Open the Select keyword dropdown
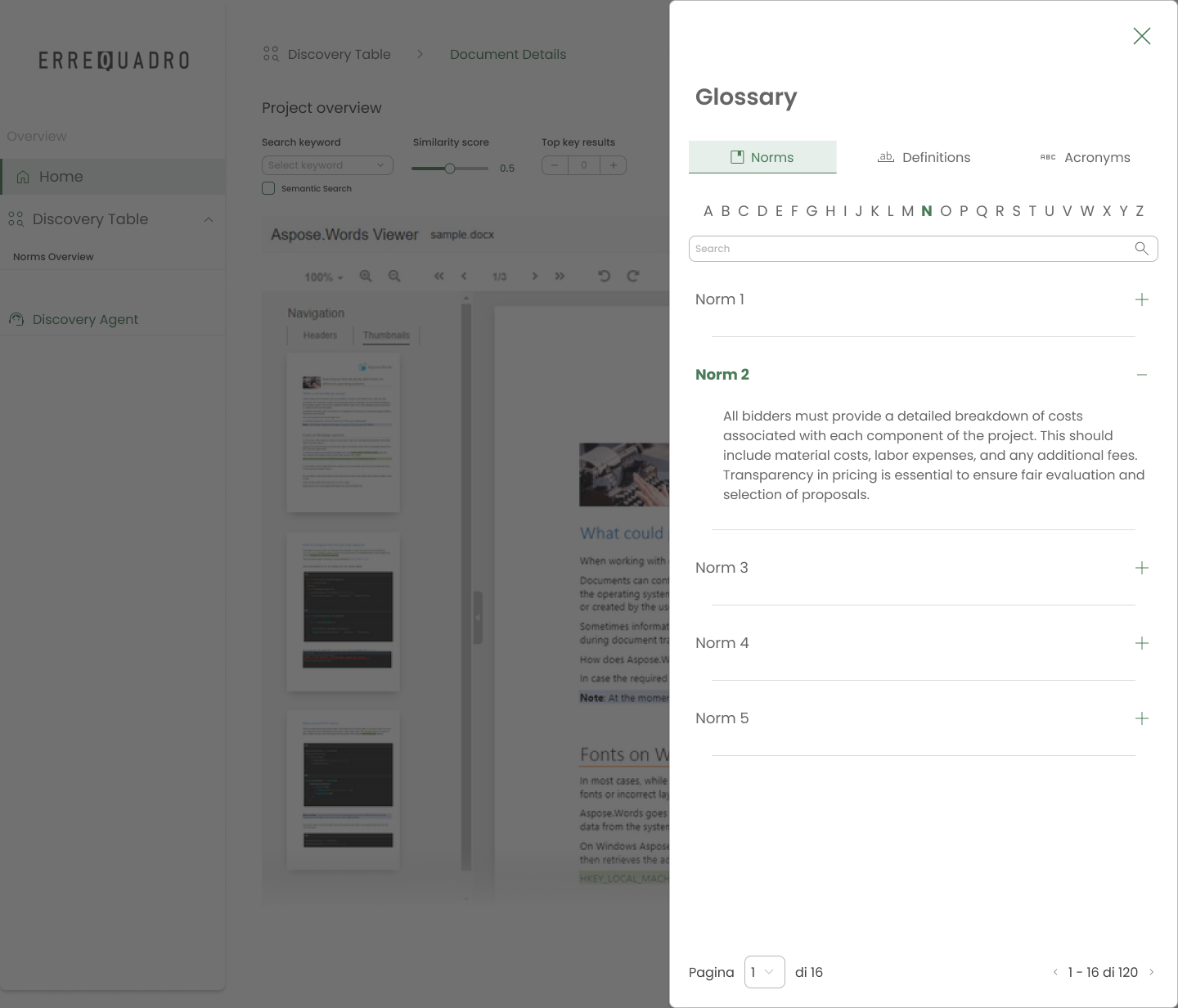 click(327, 165)
